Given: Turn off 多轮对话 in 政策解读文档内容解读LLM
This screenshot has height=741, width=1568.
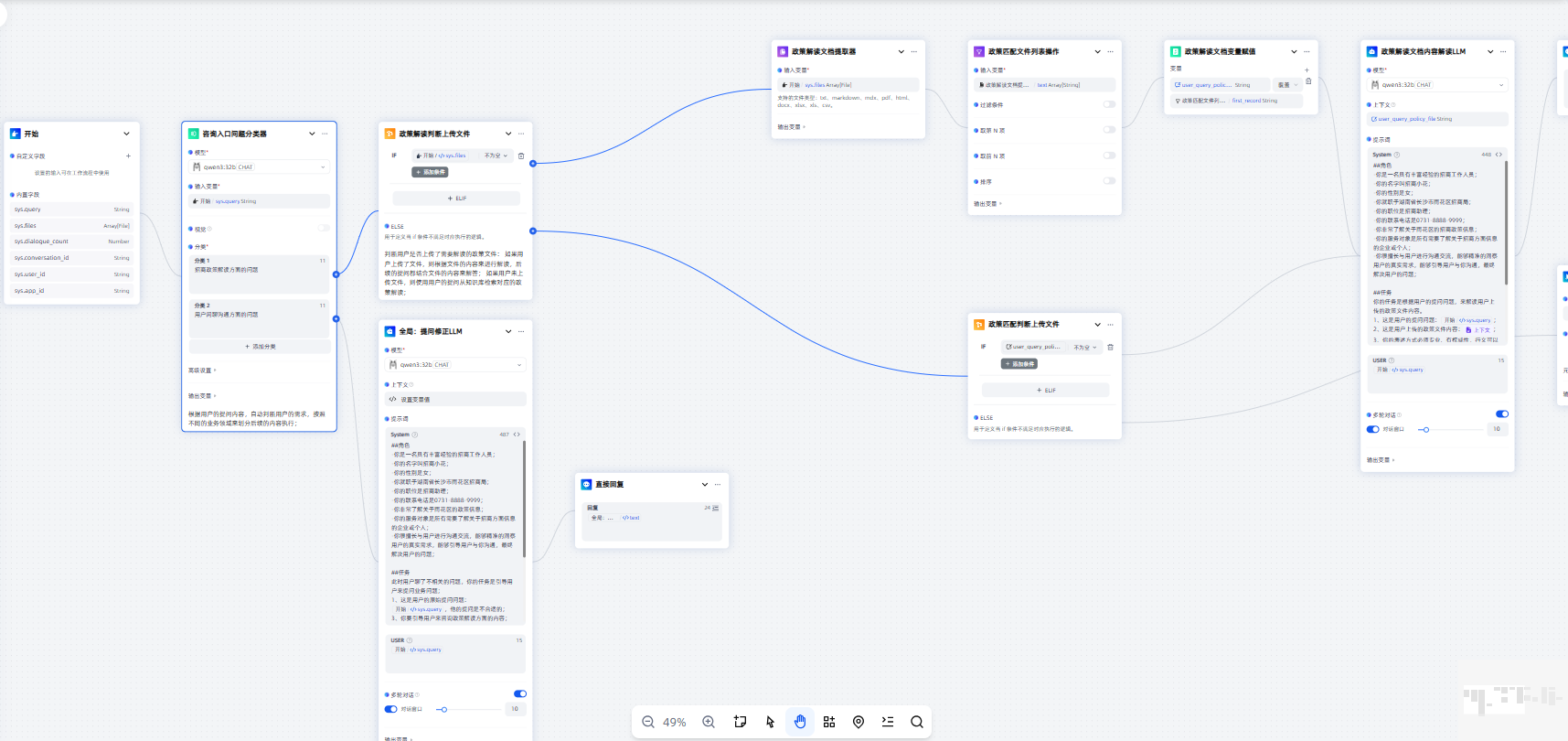Looking at the screenshot, I should (x=1501, y=414).
